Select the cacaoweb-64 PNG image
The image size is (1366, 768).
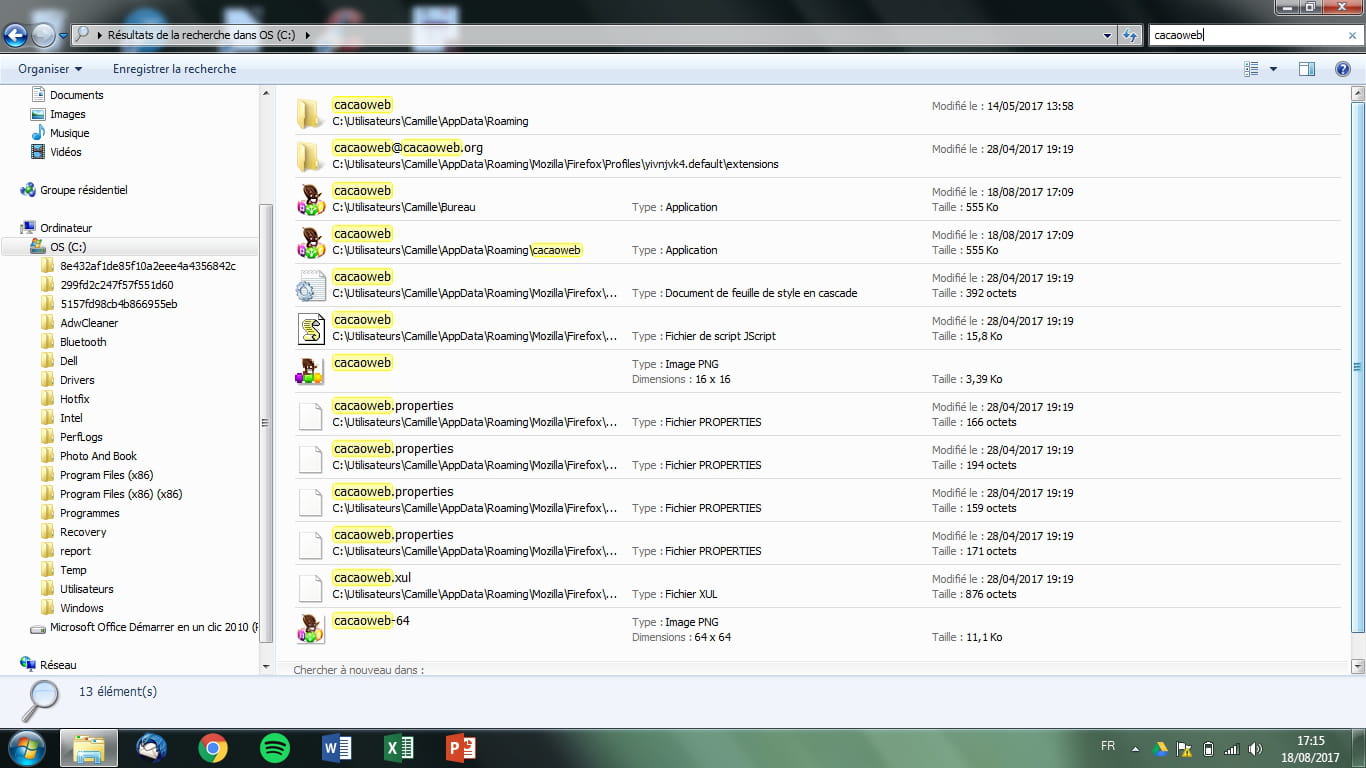pos(371,621)
